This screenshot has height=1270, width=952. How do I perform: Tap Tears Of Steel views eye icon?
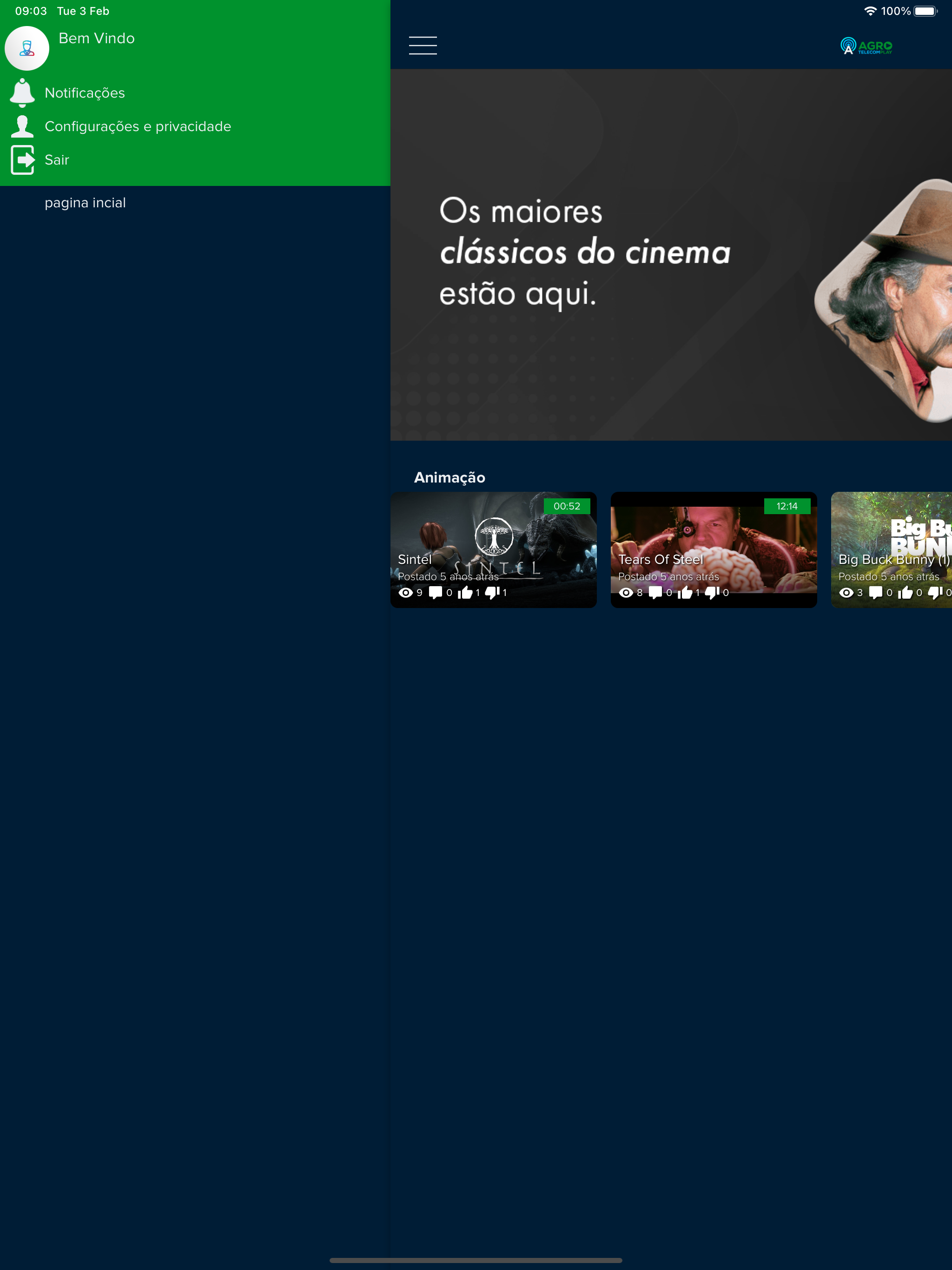[x=626, y=593]
